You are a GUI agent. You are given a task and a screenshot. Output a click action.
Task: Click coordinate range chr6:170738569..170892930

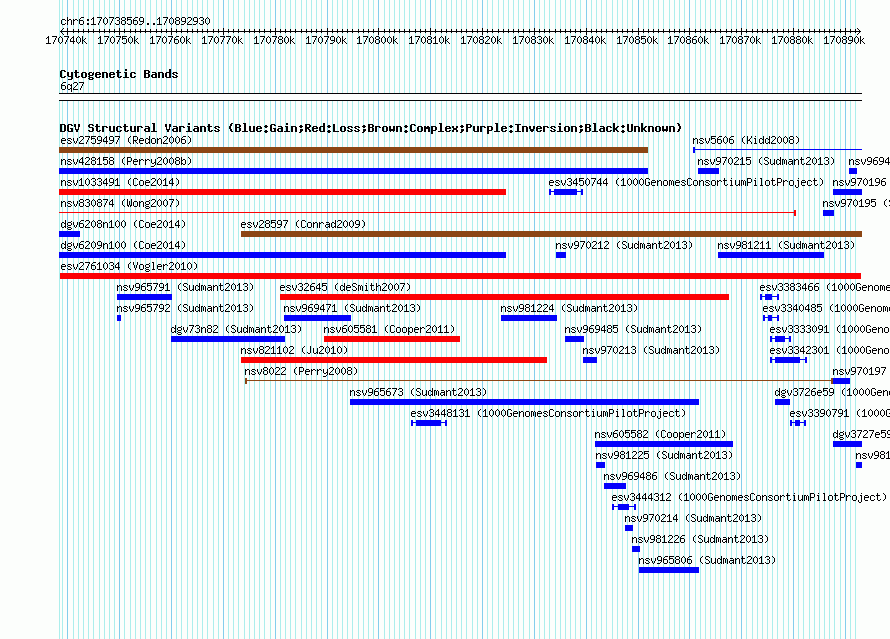point(135,21)
